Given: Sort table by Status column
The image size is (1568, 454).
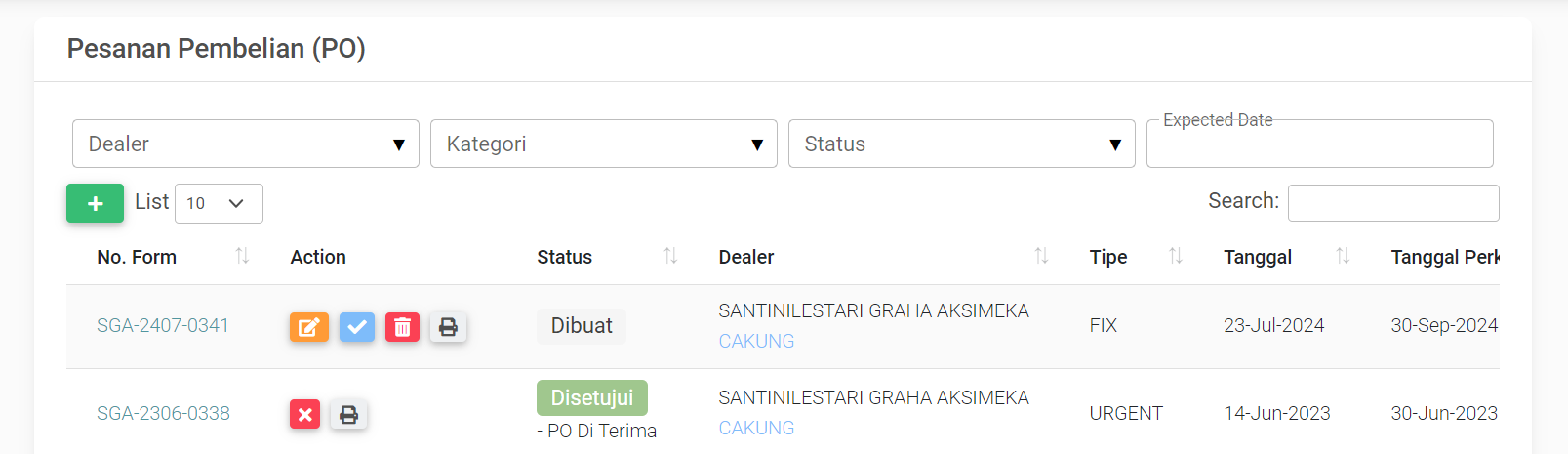Looking at the screenshot, I should [670, 256].
